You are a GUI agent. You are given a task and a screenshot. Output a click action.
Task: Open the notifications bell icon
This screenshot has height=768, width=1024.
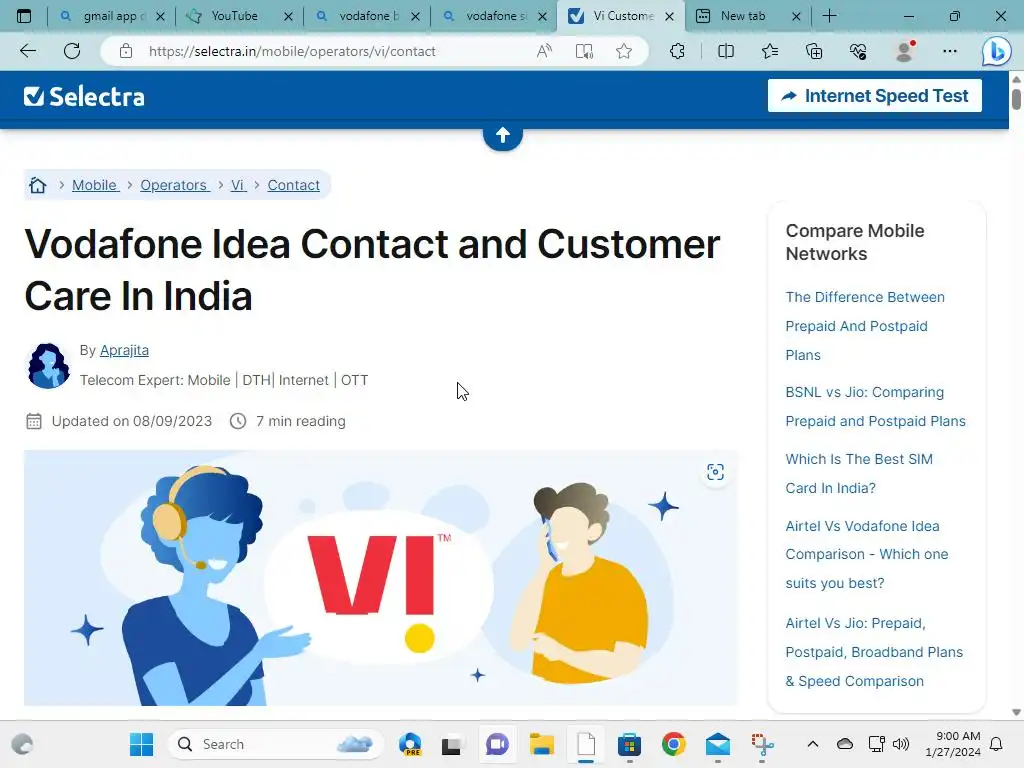tap(996, 744)
